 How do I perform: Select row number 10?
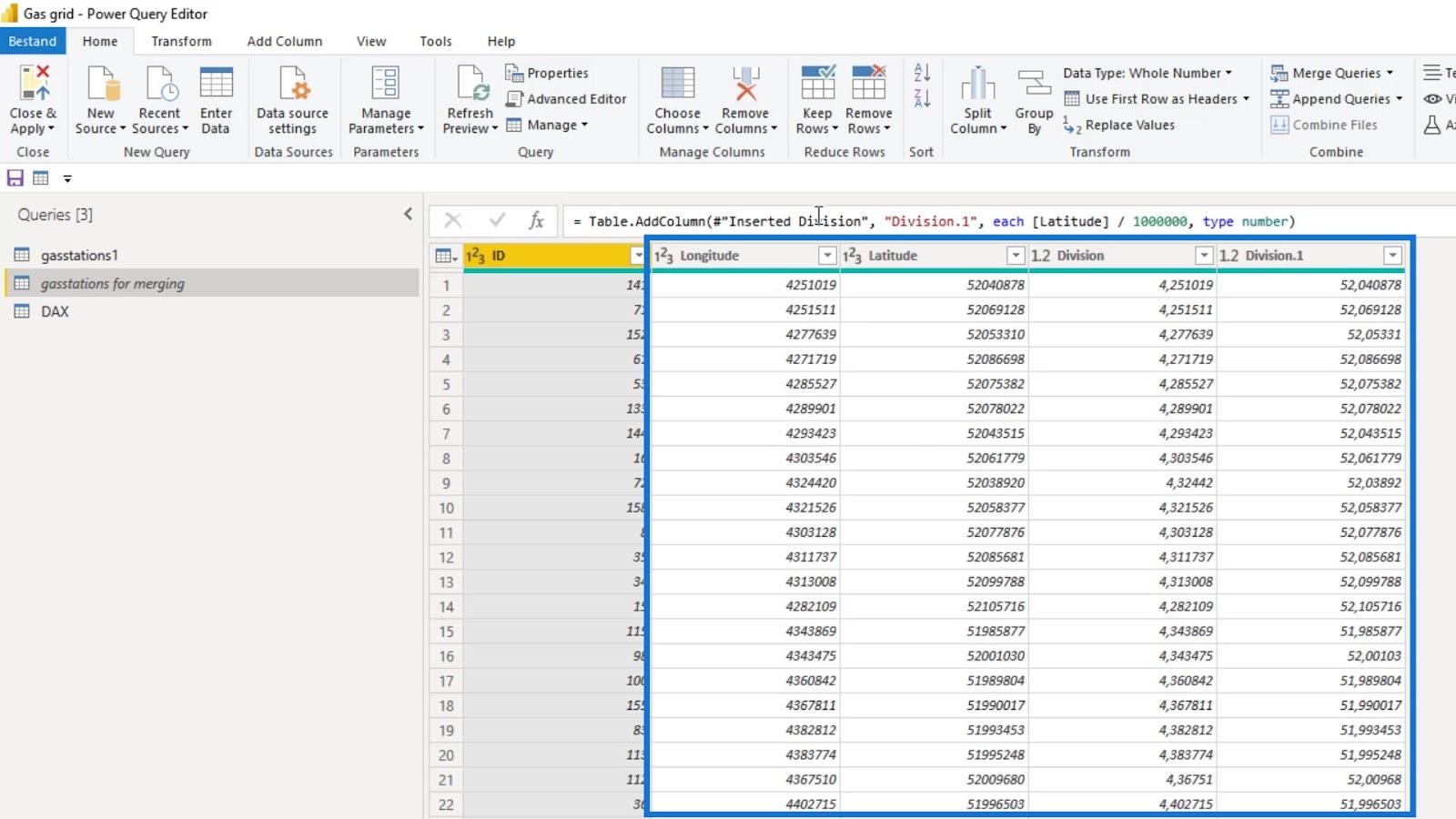(446, 508)
